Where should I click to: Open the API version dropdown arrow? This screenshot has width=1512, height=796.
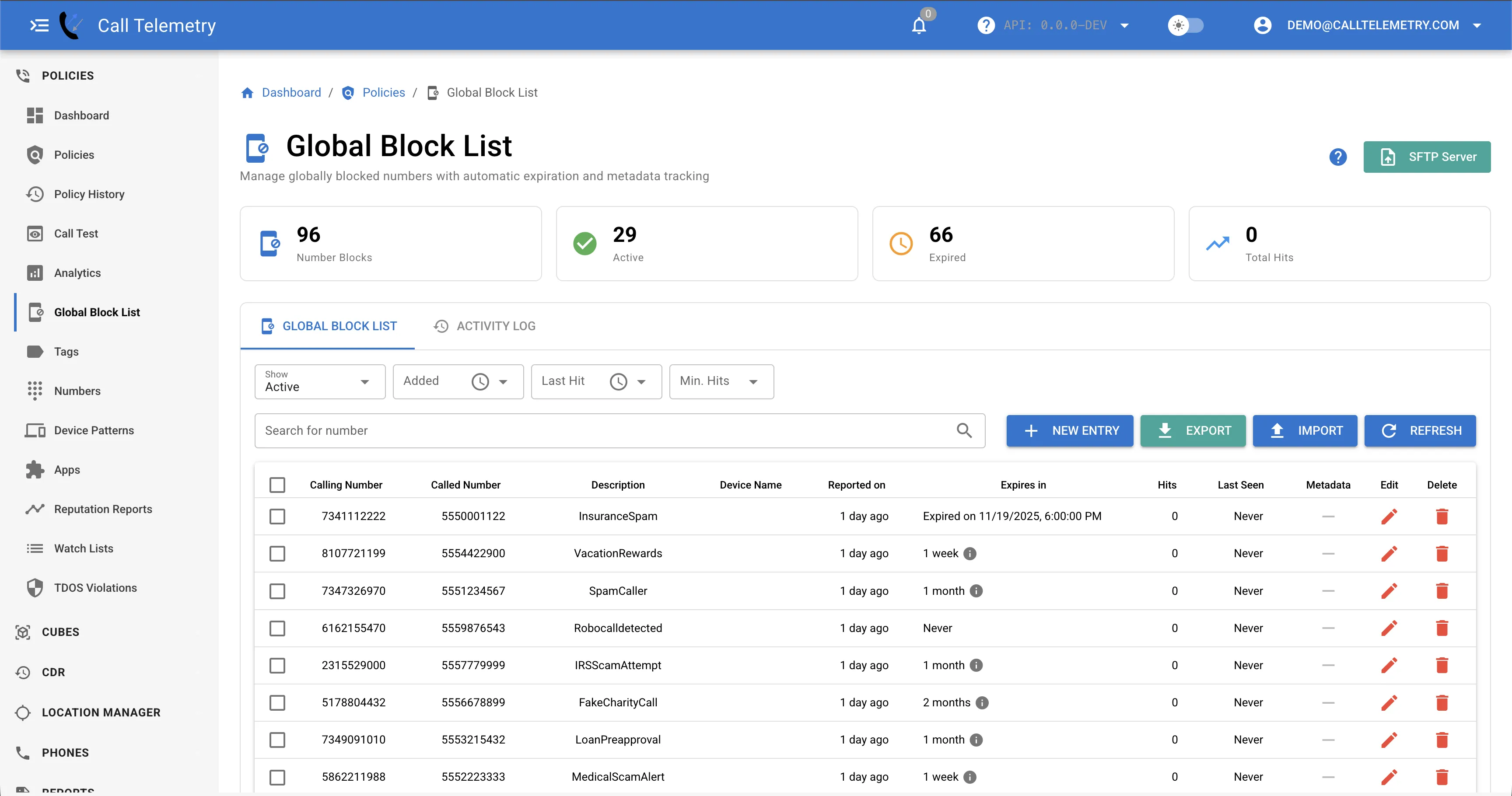click(x=1125, y=25)
